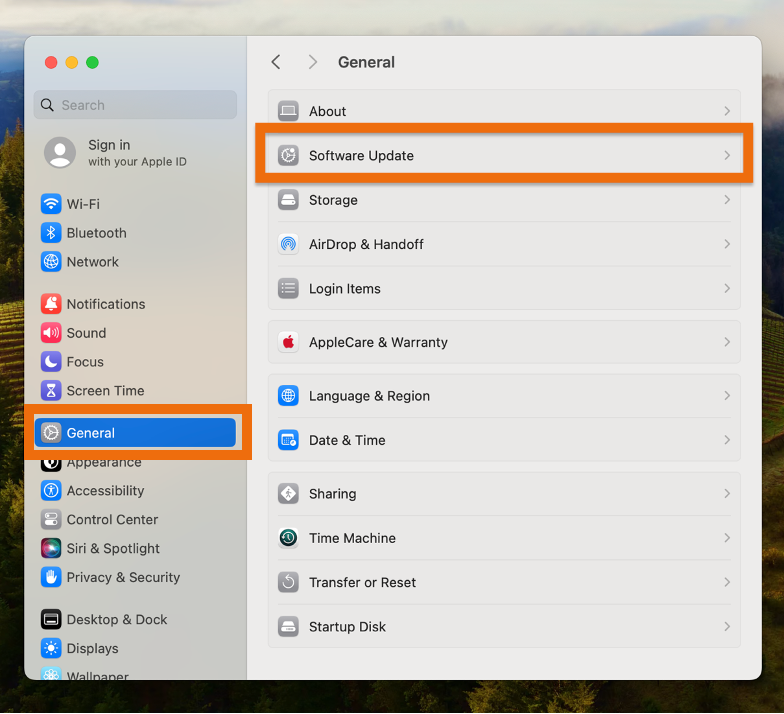
Task: Select the Network label in sidebar
Action: (x=93, y=262)
